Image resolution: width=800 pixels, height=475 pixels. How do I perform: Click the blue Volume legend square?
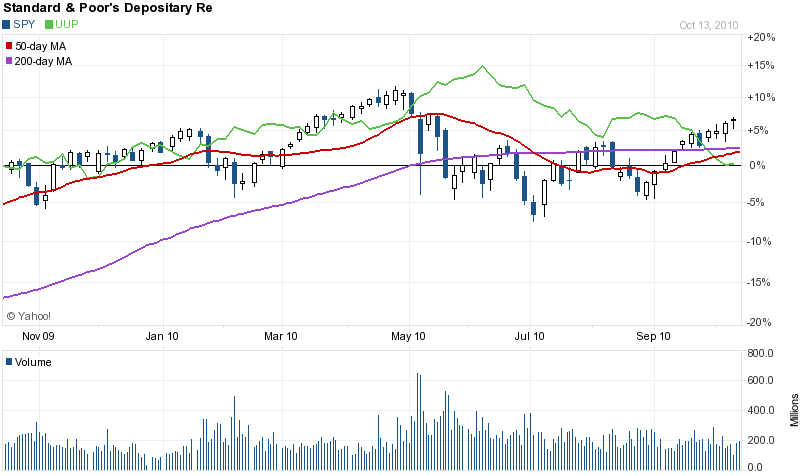click(9, 362)
